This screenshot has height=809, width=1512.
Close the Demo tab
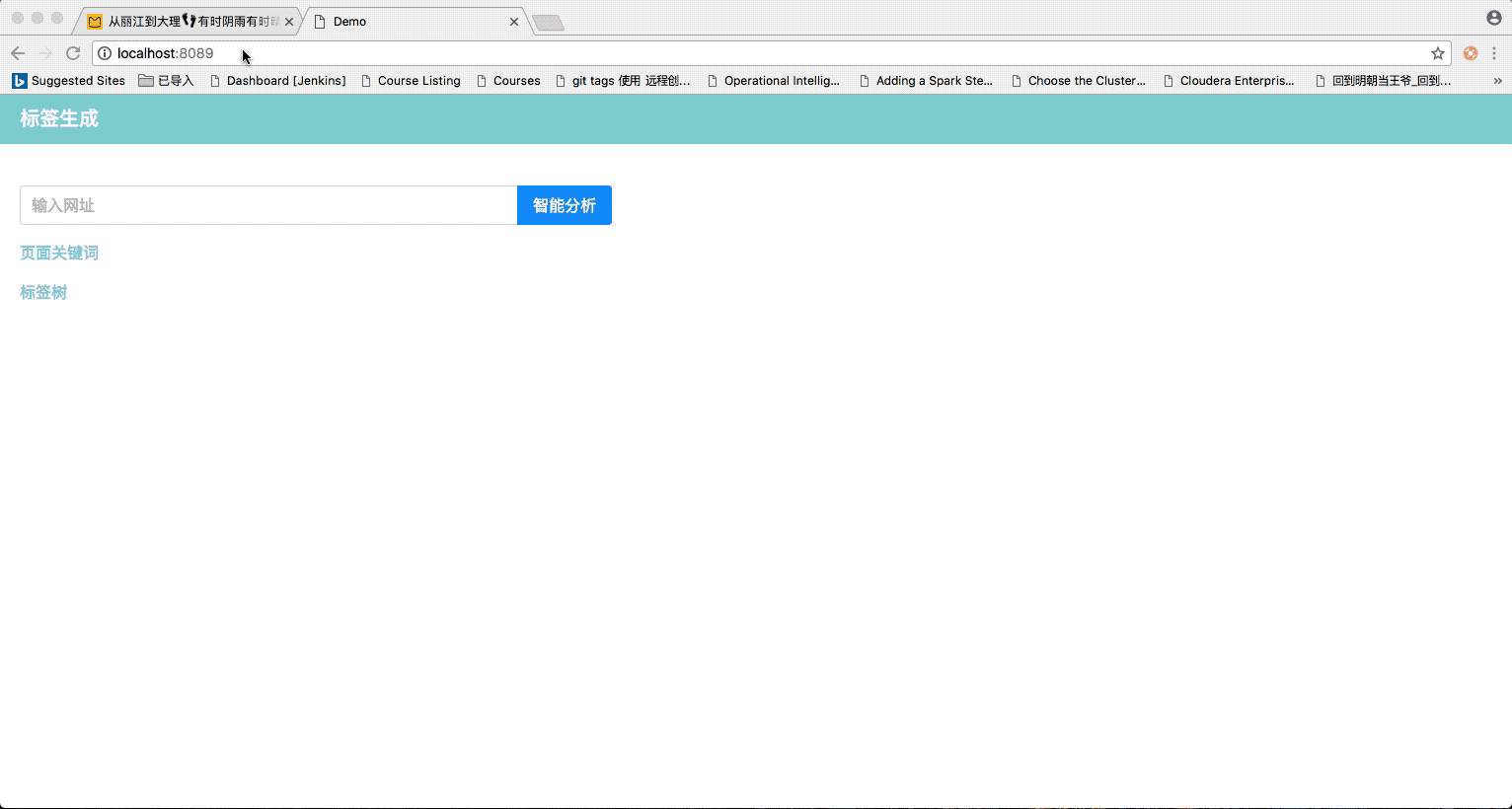click(x=514, y=22)
